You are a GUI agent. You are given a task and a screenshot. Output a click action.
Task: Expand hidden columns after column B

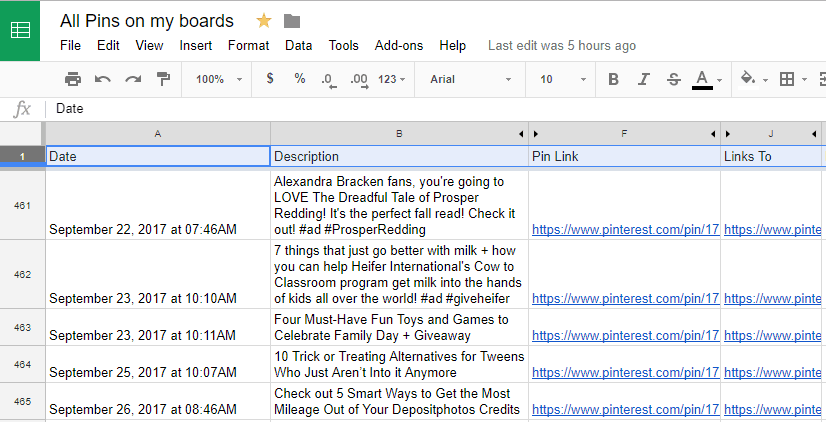pos(521,134)
